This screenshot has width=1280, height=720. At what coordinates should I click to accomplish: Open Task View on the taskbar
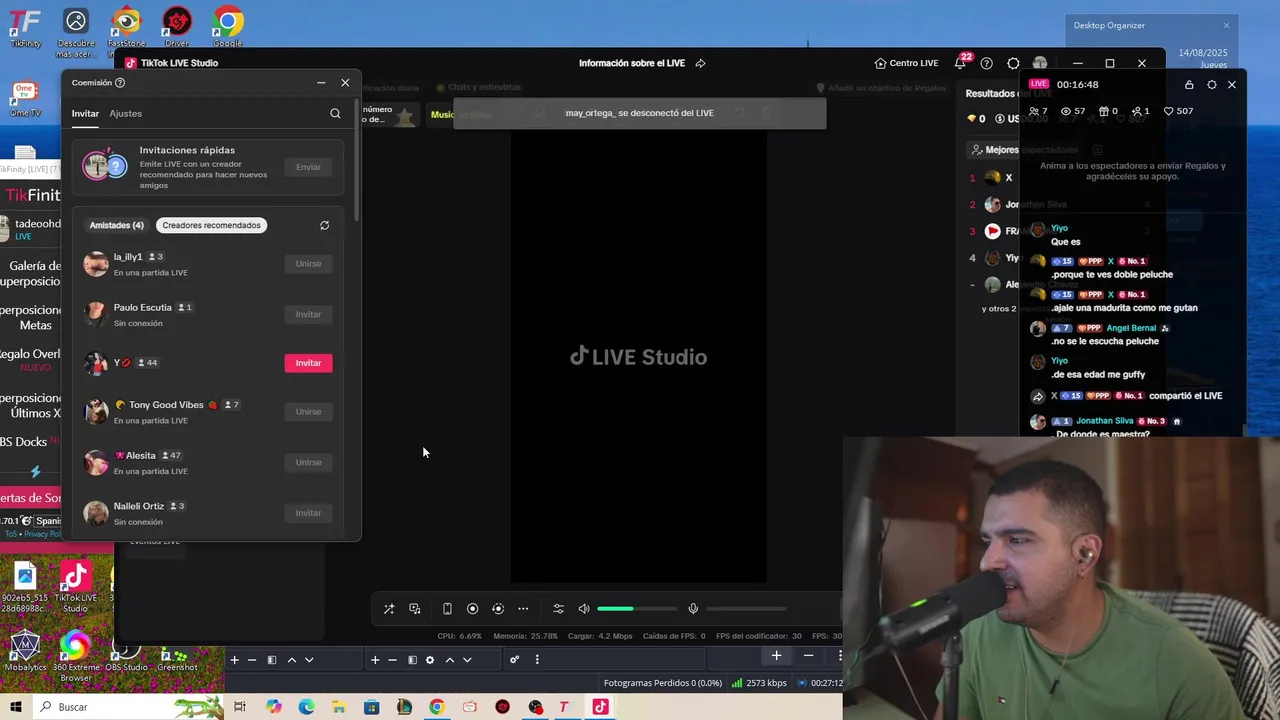point(240,707)
